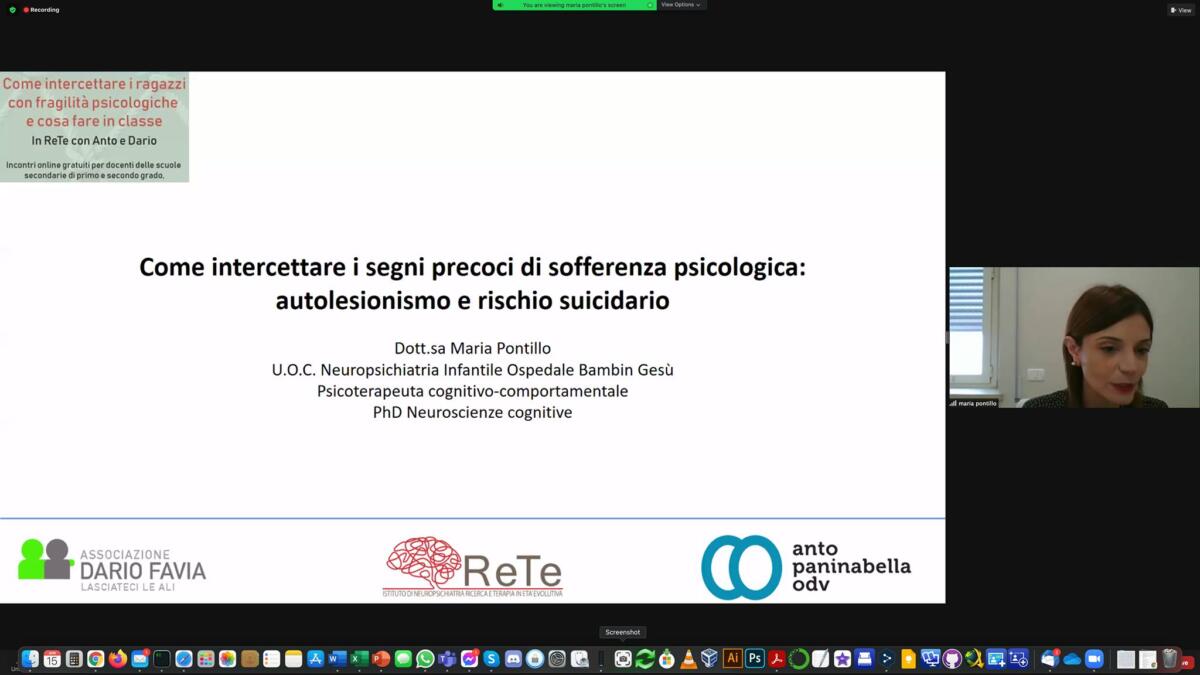This screenshot has width=1200, height=675.
Task: Click the line "Psicoterapeuta cognitivo-comportamentale"
Action: (473, 391)
